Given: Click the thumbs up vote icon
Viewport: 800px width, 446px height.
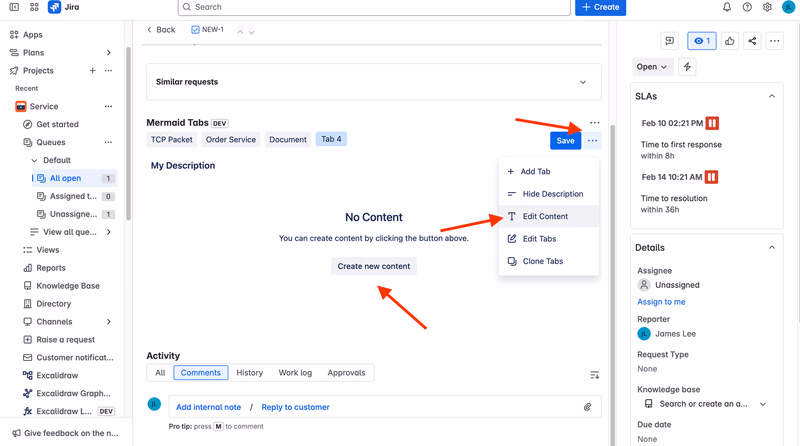Looking at the screenshot, I should pyautogui.click(x=730, y=41).
